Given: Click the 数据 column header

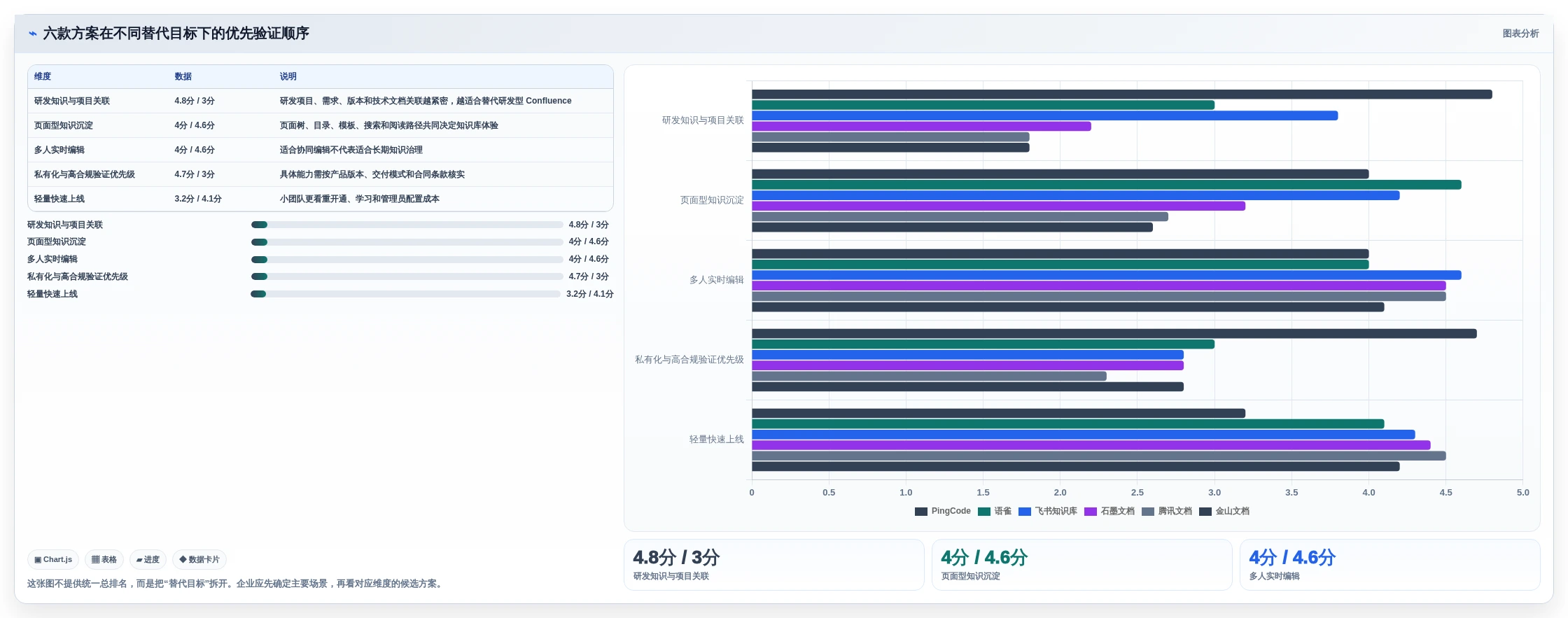Looking at the screenshot, I should coord(183,76).
